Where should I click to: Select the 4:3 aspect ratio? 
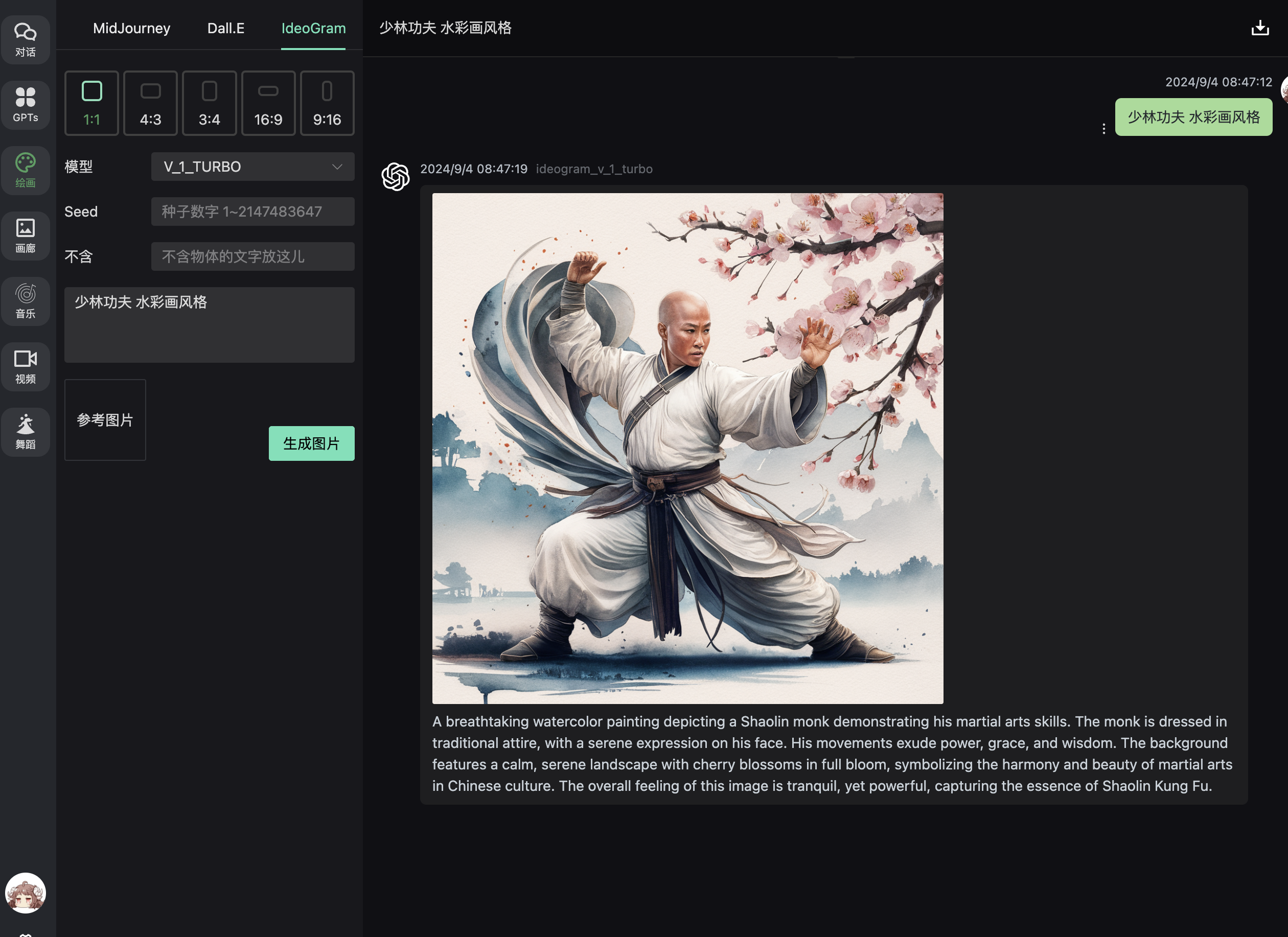pyautogui.click(x=150, y=103)
